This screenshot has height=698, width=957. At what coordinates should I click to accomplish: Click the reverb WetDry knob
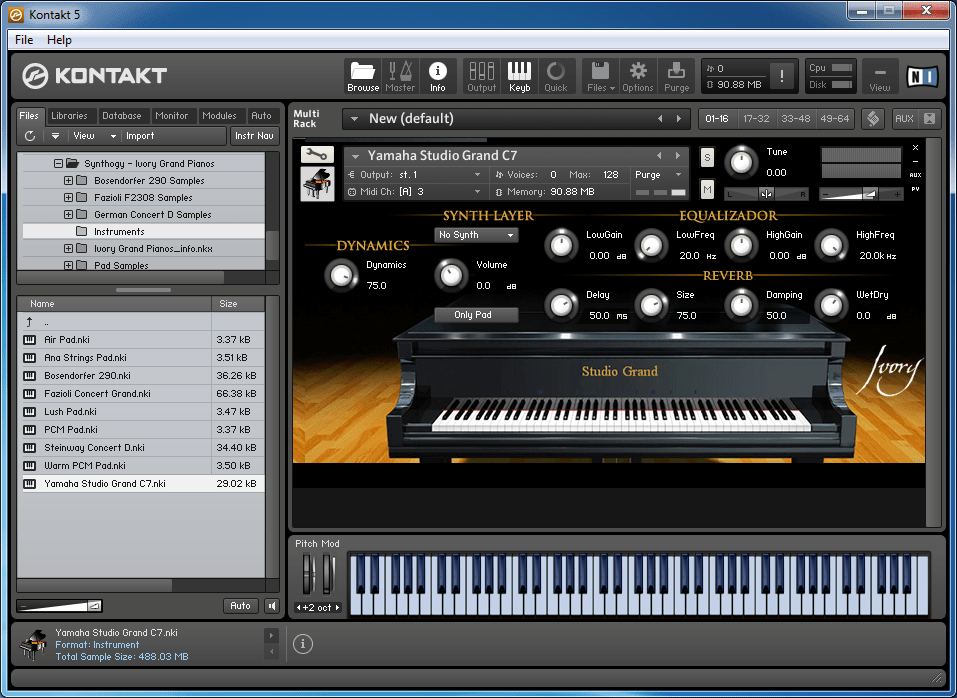pyautogui.click(x=831, y=306)
